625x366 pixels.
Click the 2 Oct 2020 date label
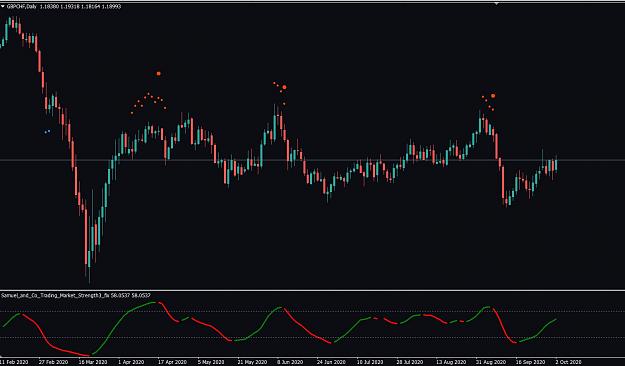pos(568,362)
